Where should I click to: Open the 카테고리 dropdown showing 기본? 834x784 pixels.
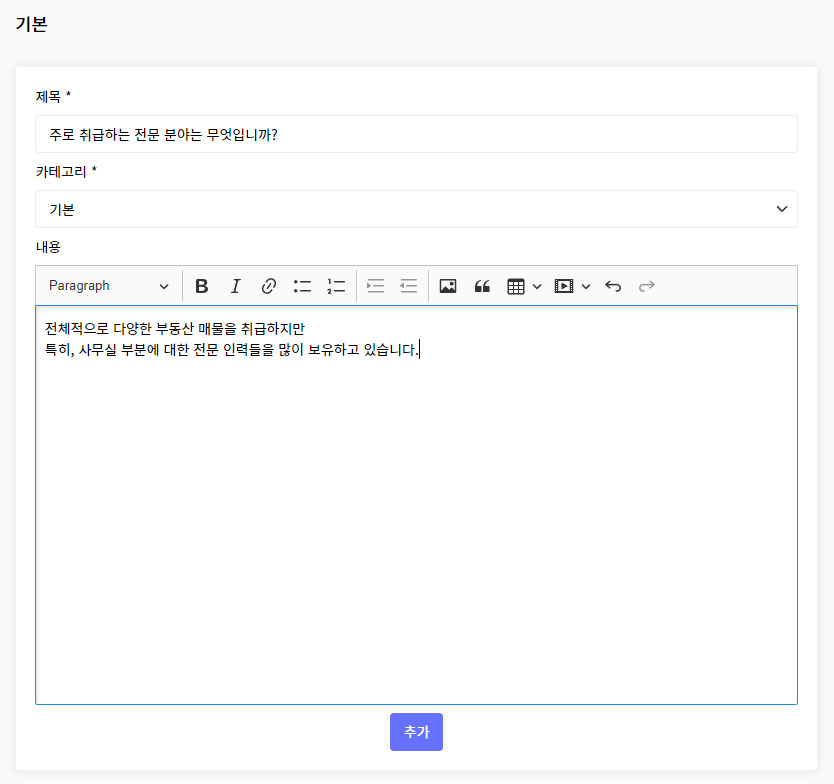click(x=416, y=209)
